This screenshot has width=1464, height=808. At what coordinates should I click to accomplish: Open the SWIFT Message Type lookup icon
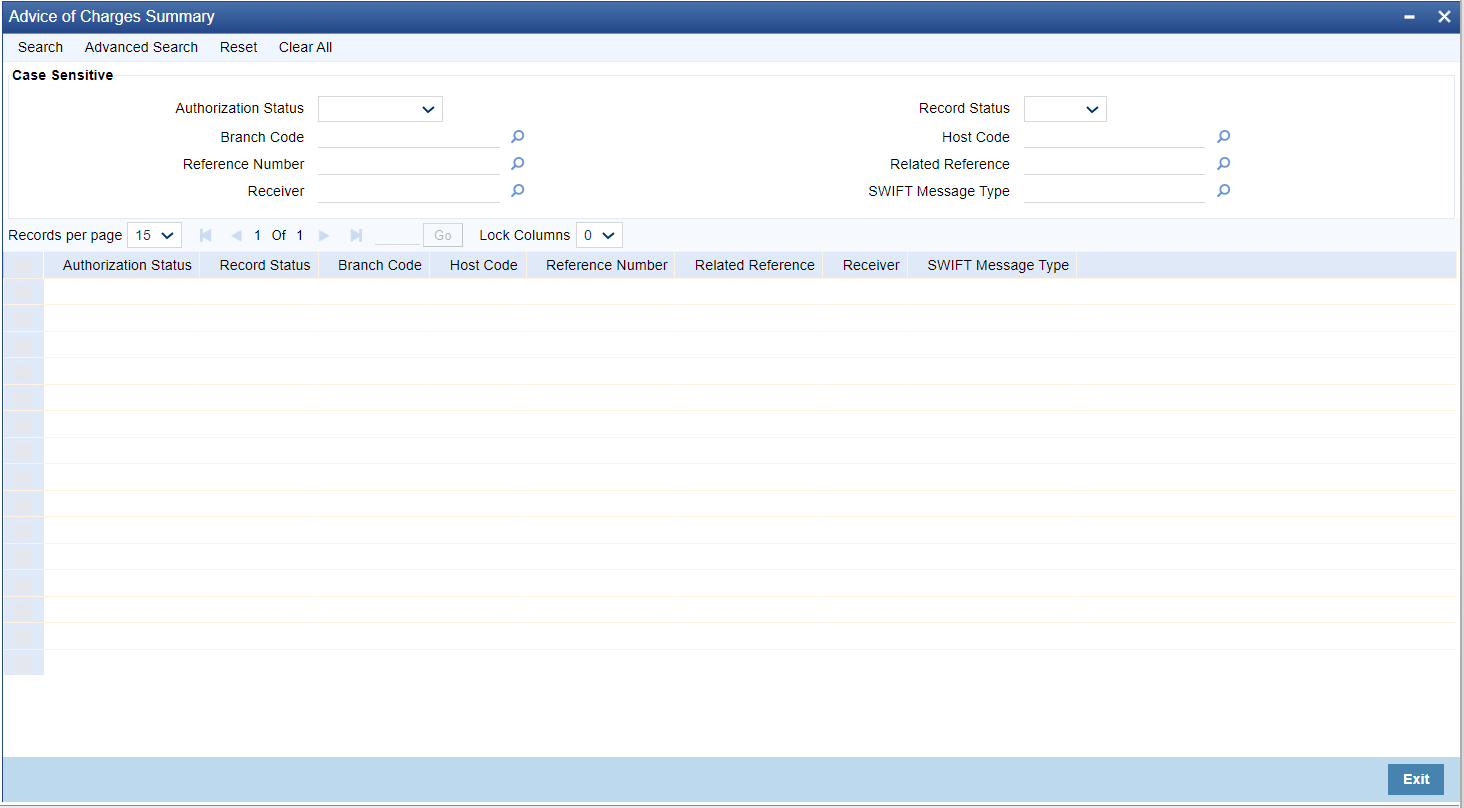1223,191
